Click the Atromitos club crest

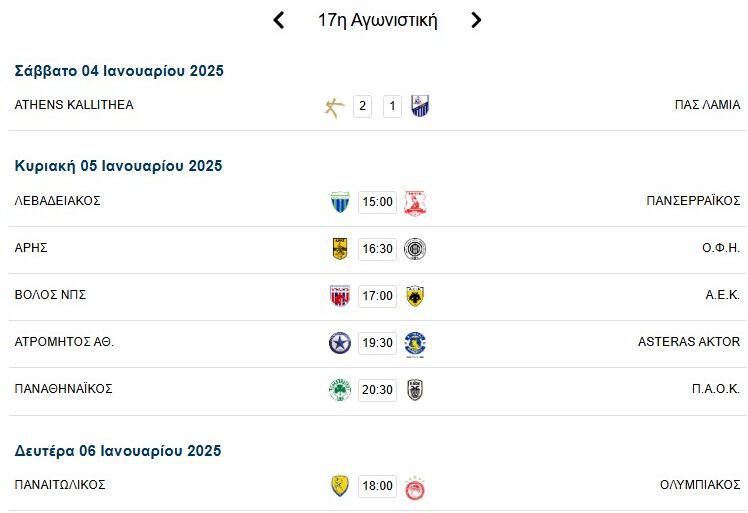click(340, 343)
